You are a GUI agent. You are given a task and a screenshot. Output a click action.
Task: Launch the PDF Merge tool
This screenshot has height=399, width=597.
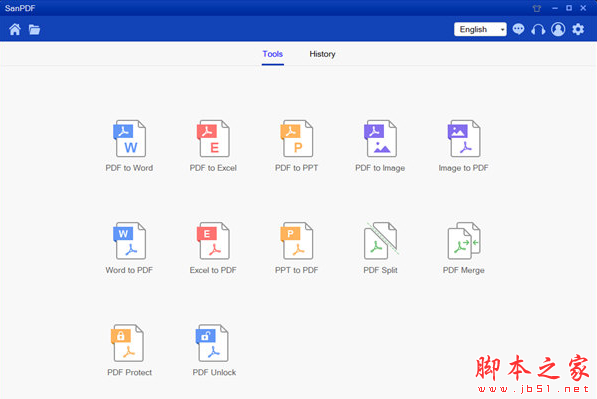[x=464, y=248]
